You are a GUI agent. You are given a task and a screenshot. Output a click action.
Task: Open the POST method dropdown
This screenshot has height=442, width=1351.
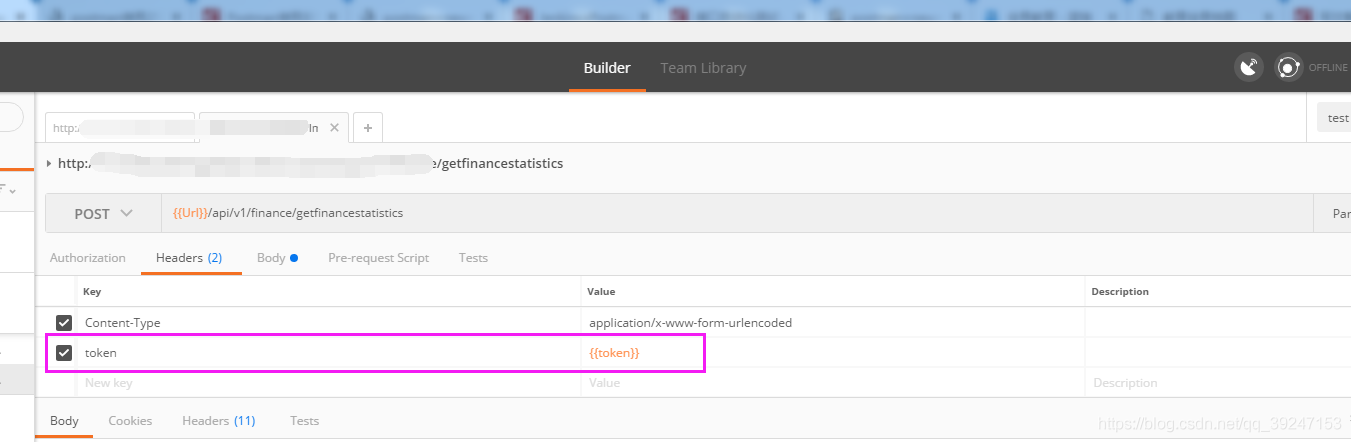[x=103, y=213]
